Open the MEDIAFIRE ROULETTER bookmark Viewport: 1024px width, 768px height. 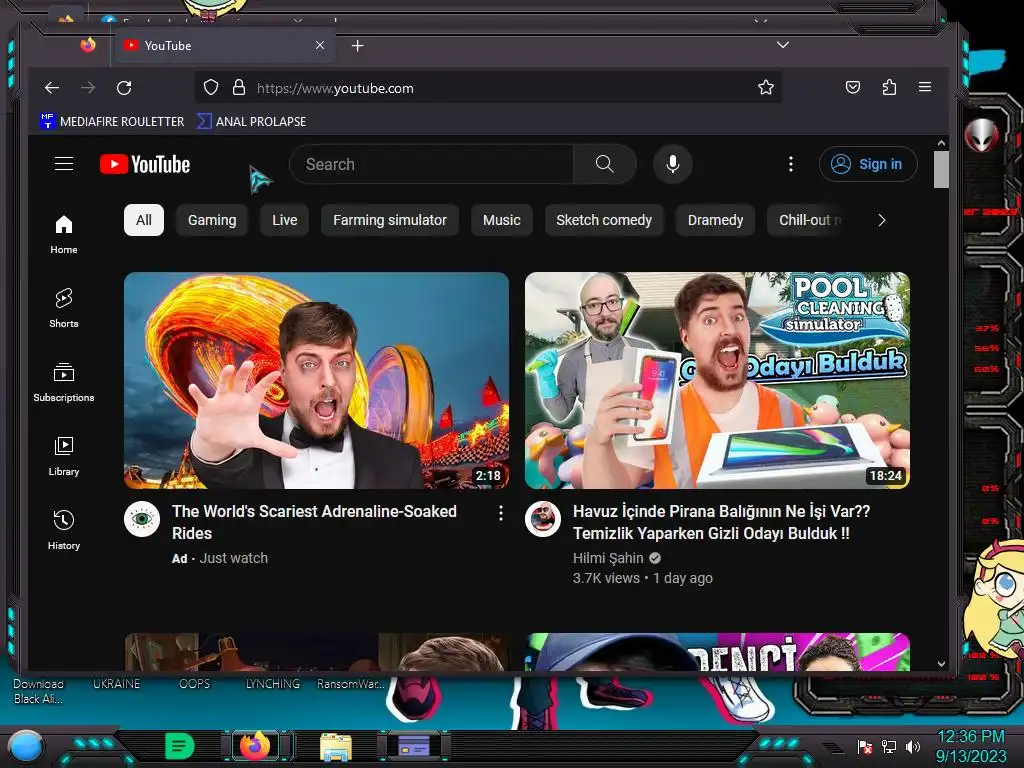click(x=112, y=121)
